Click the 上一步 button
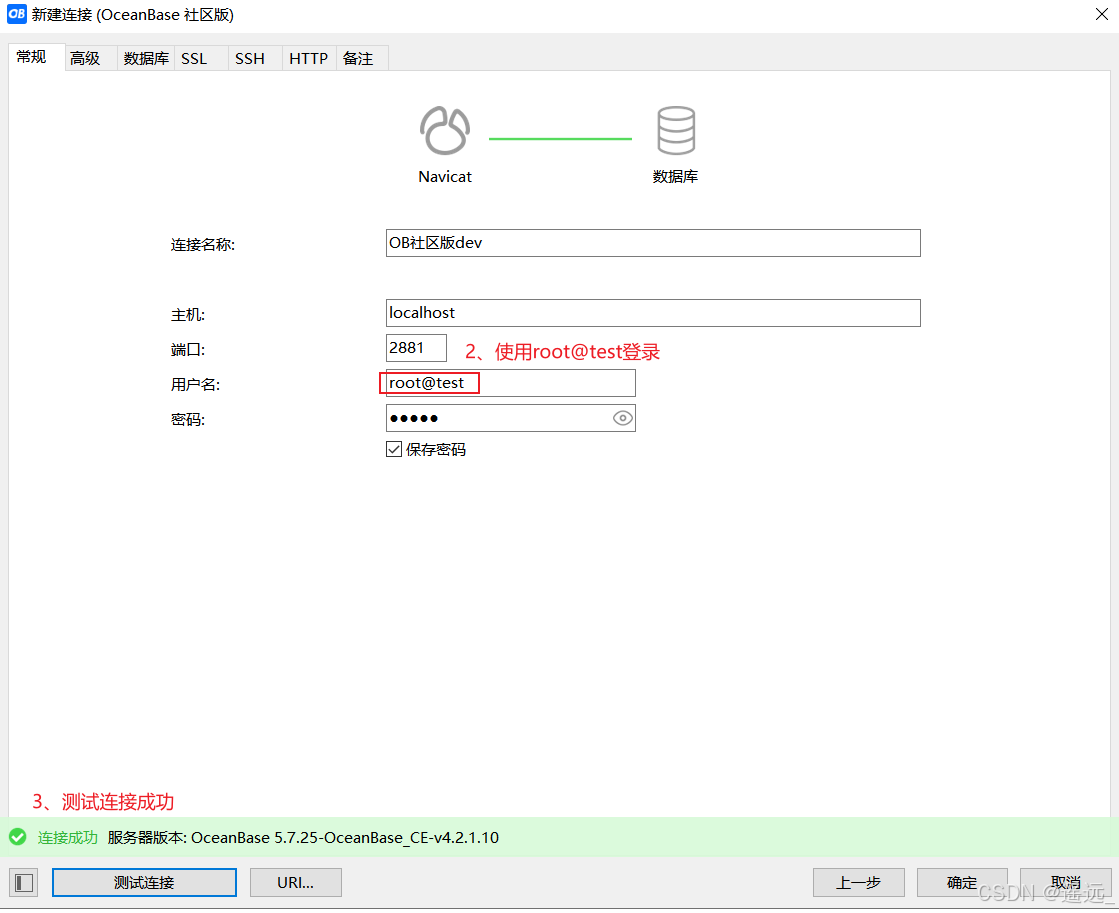This screenshot has height=913, width=1119. click(x=859, y=882)
